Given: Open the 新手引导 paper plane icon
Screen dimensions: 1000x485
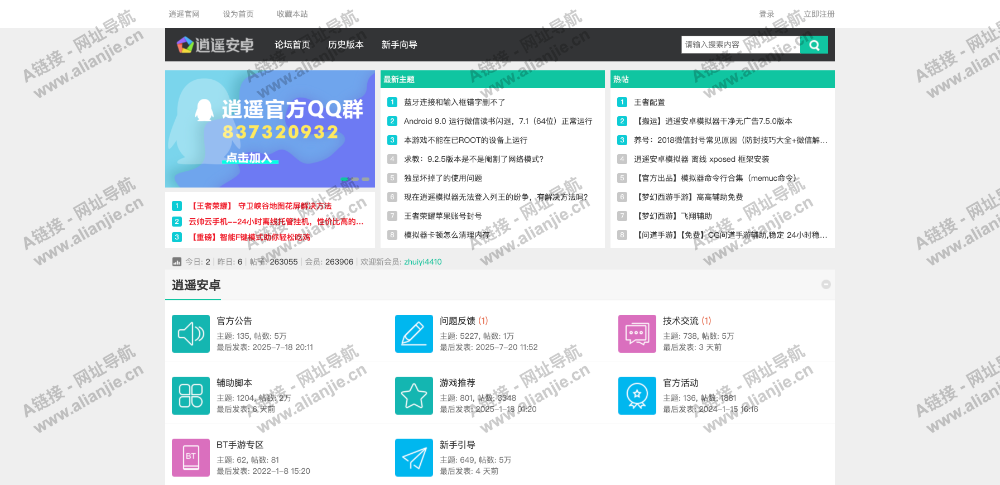Looking at the screenshot, I should (413, 457).
